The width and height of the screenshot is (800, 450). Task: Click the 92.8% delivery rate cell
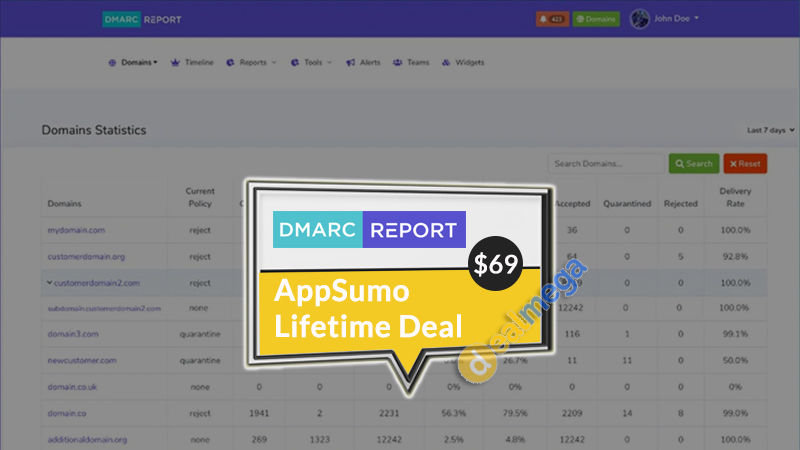(735, 257)
